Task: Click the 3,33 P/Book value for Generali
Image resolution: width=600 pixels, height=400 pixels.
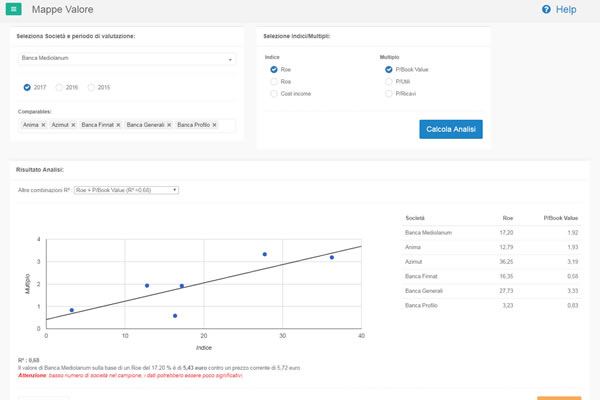Action: (x=572, y=291)
